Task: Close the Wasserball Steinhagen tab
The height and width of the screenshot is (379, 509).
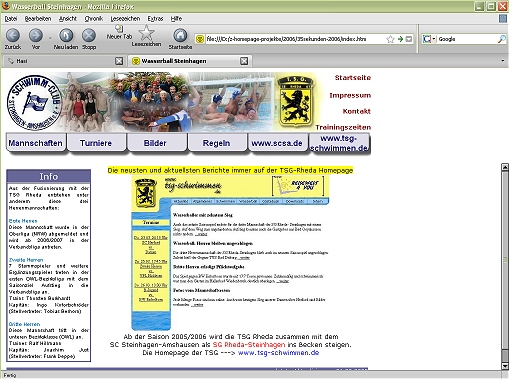Action: coord(244,61)
